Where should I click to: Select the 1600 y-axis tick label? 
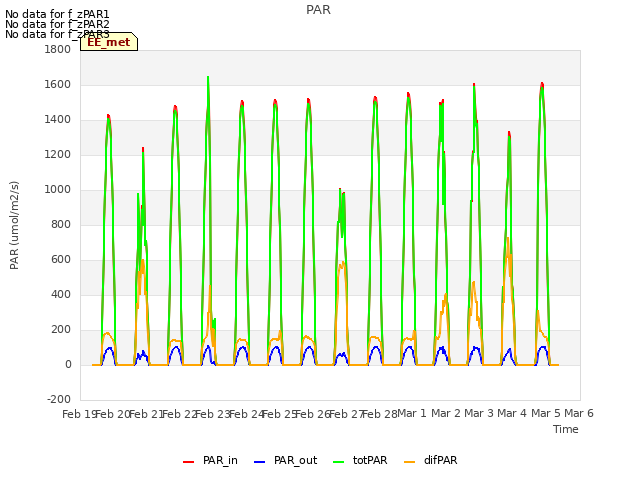58,84
